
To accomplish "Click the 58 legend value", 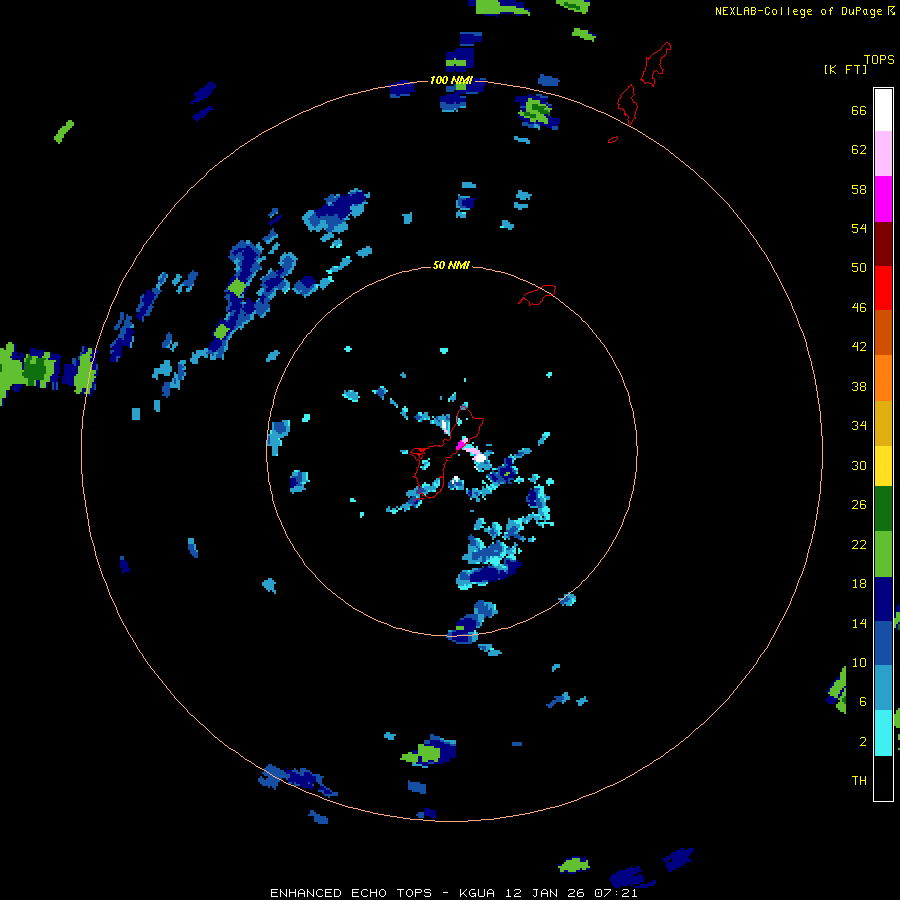I will [859, 189].
